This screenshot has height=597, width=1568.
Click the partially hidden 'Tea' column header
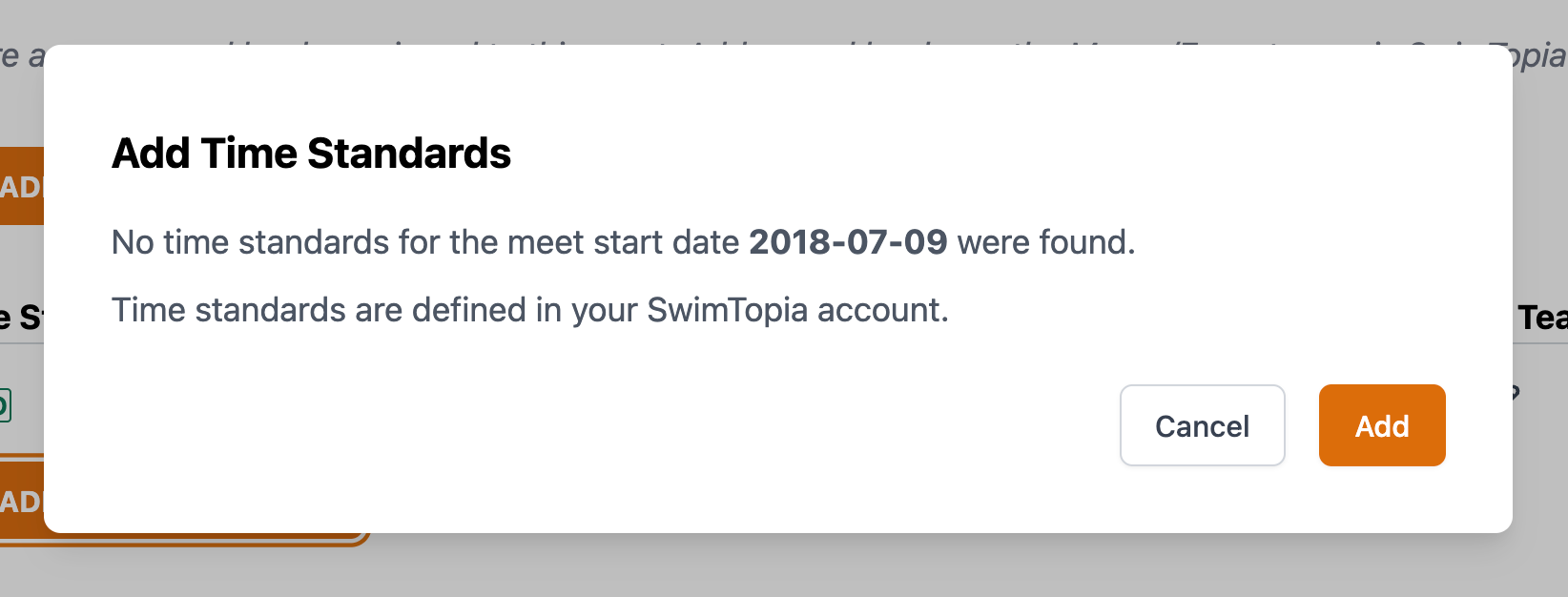(1542, 317)
